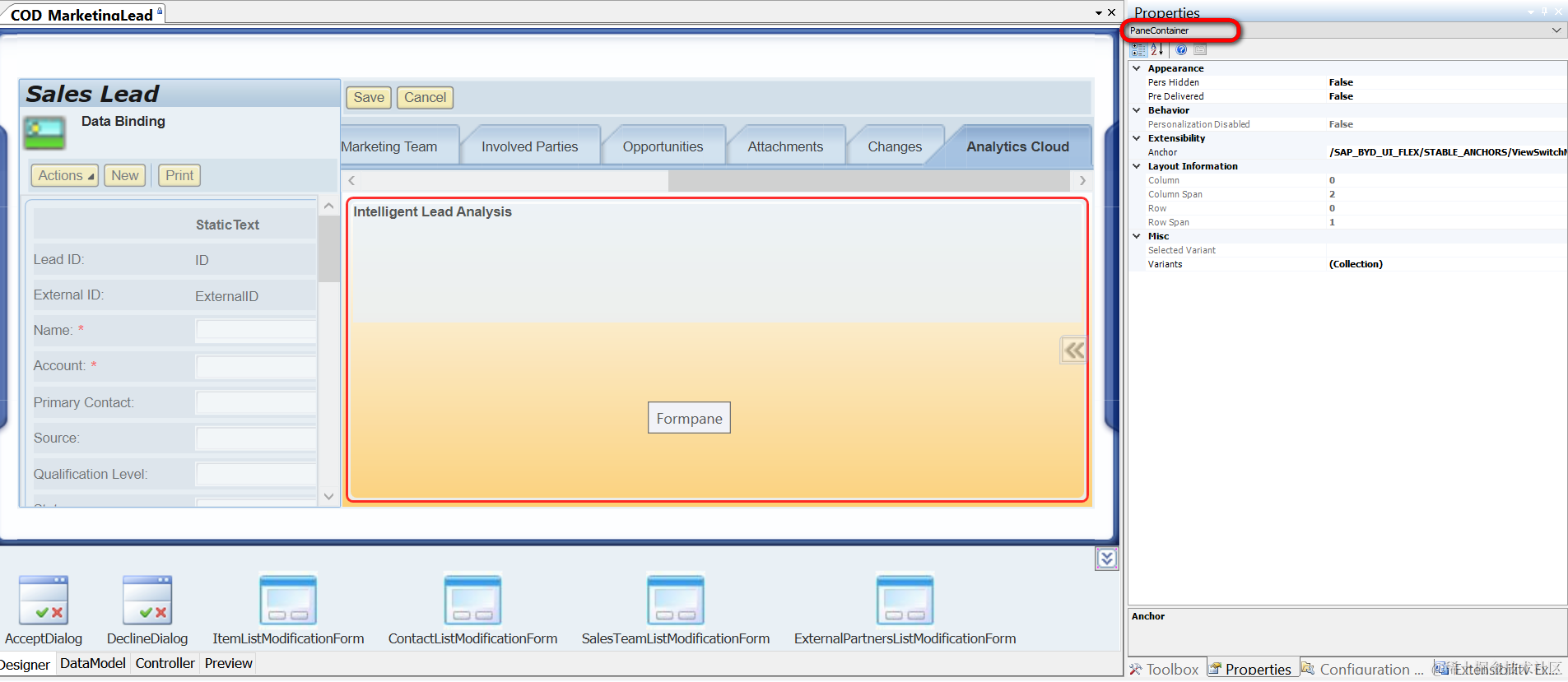
Task: Sort properties alphabetically with A-Z icon
Action: (1156, 50)
